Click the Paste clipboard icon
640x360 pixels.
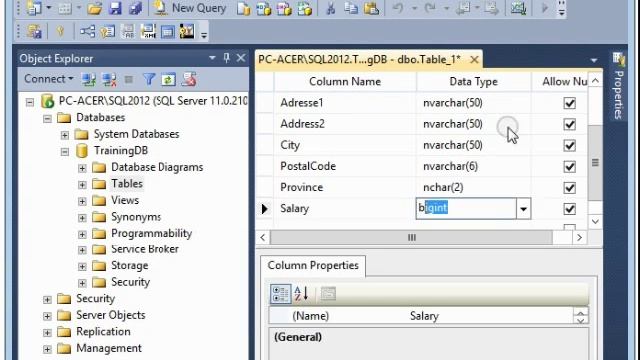pyautogui.click(x=371, y=8)
